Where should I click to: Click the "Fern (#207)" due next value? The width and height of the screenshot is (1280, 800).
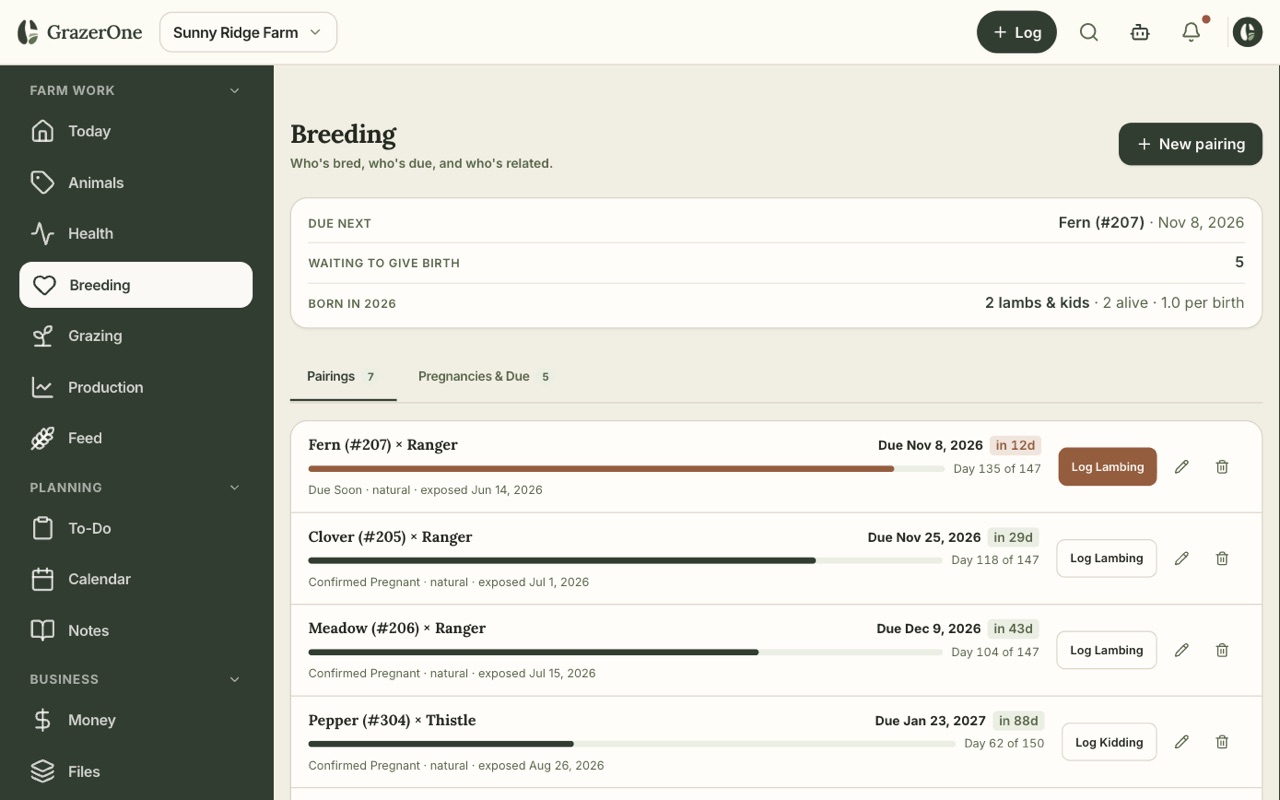coord(1101,223)
